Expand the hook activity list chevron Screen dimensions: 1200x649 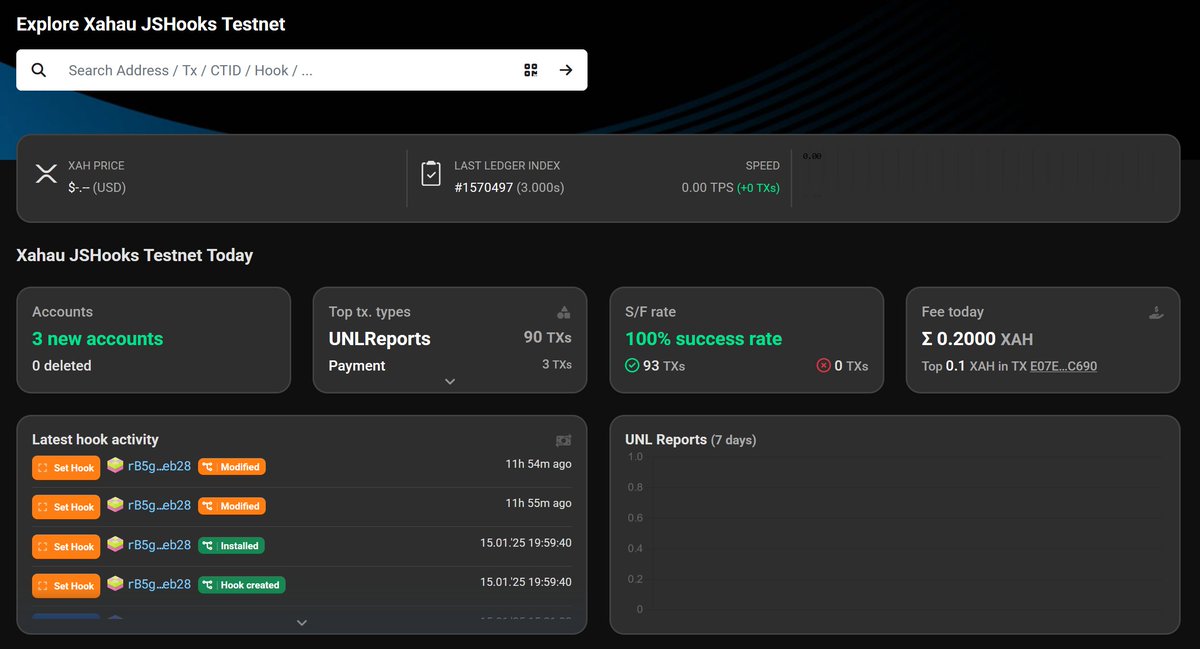click(302, 622)
